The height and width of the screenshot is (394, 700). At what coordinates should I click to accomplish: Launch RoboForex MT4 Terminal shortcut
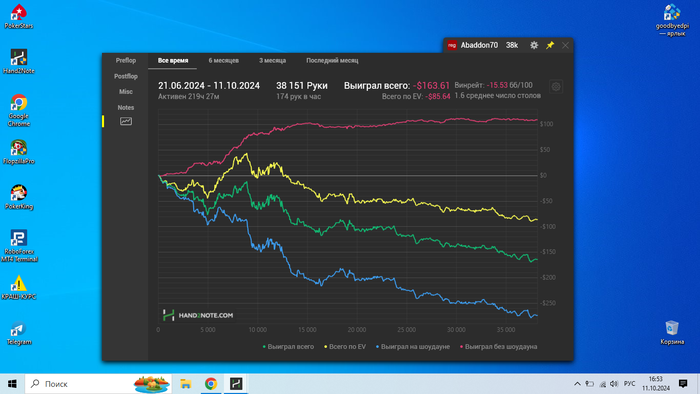click(18, 246)
